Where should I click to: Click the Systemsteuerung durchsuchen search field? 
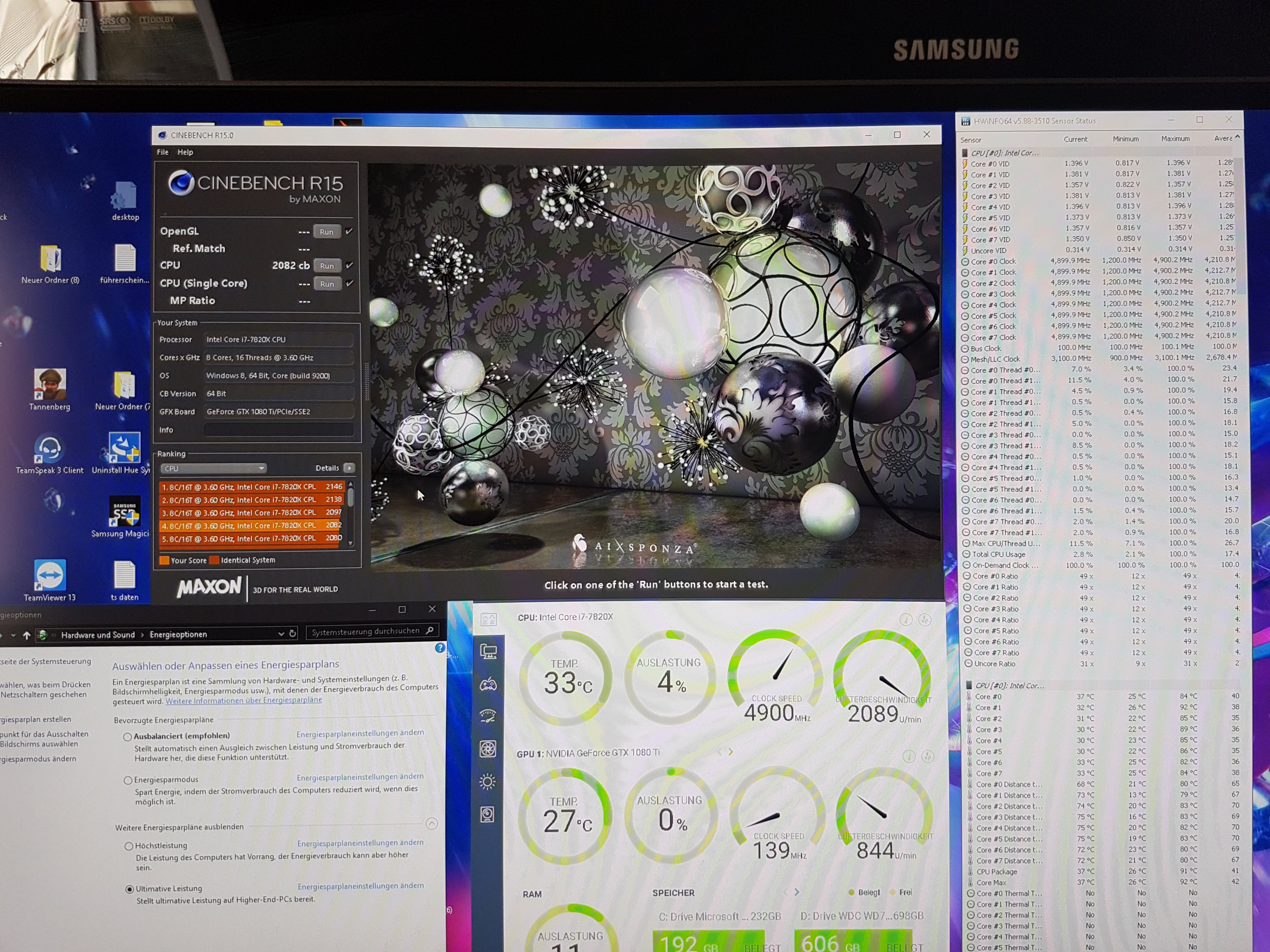[x=366, y=631]
